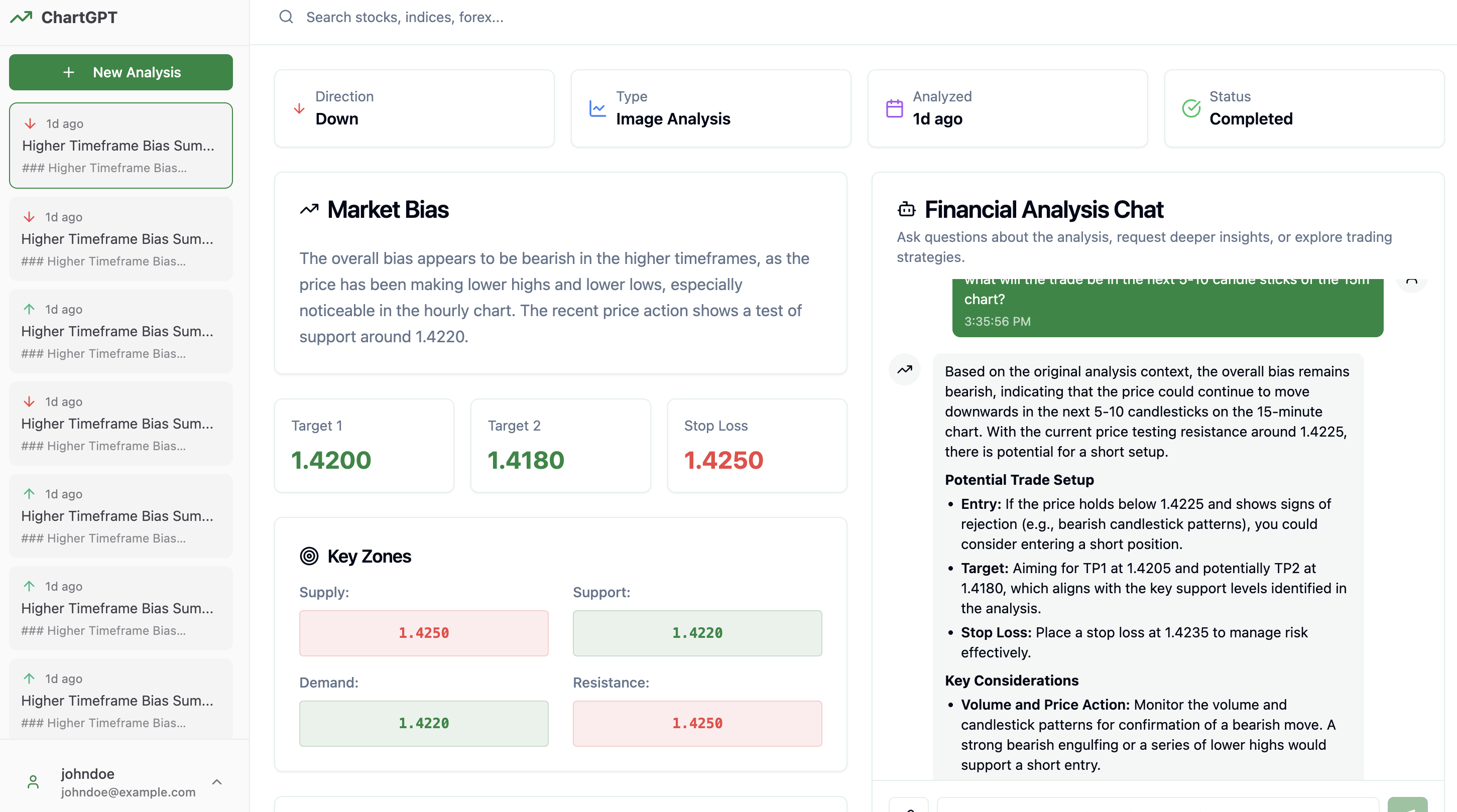Click the trending arrow icon beside Market Bias
This screenshot has height=812, width=1457.
(x=309, y=209)
